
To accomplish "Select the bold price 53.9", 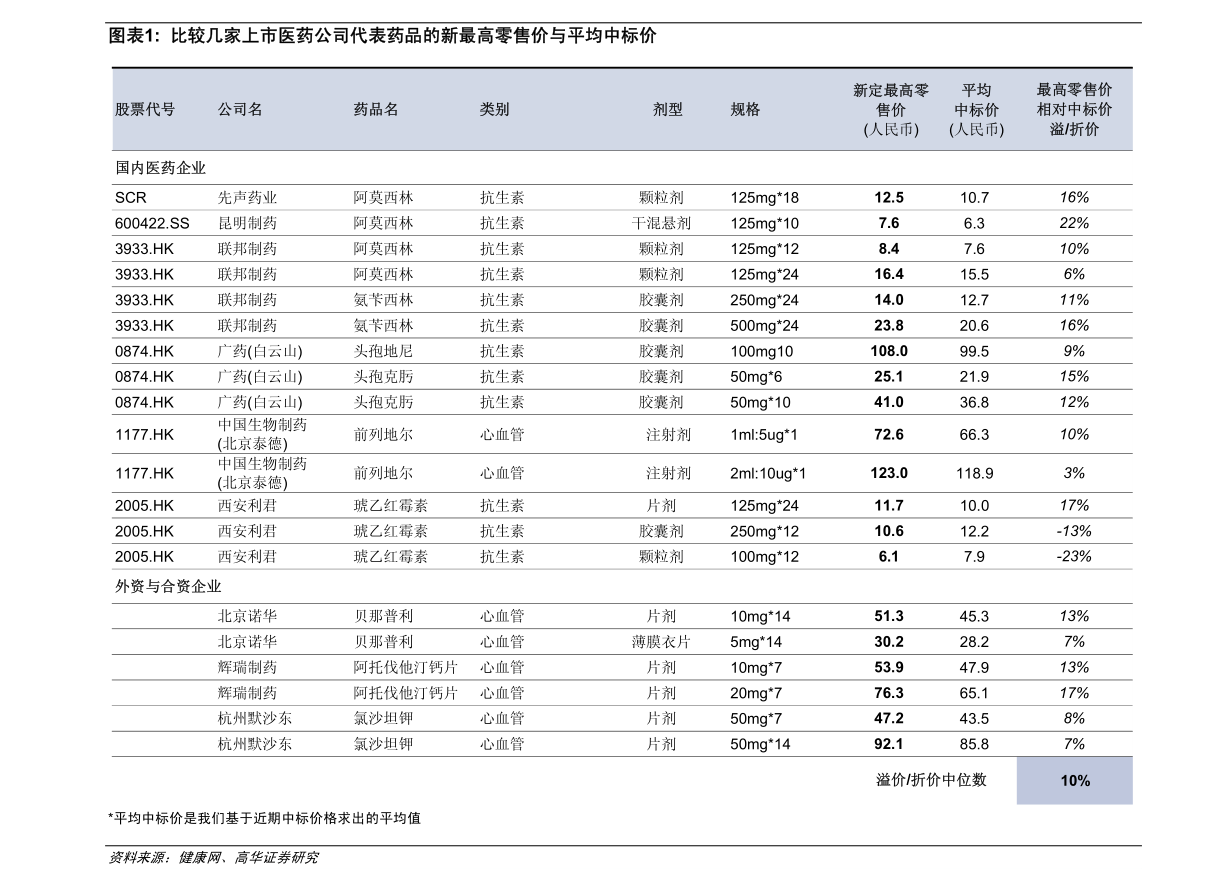I will coord(889,667).
